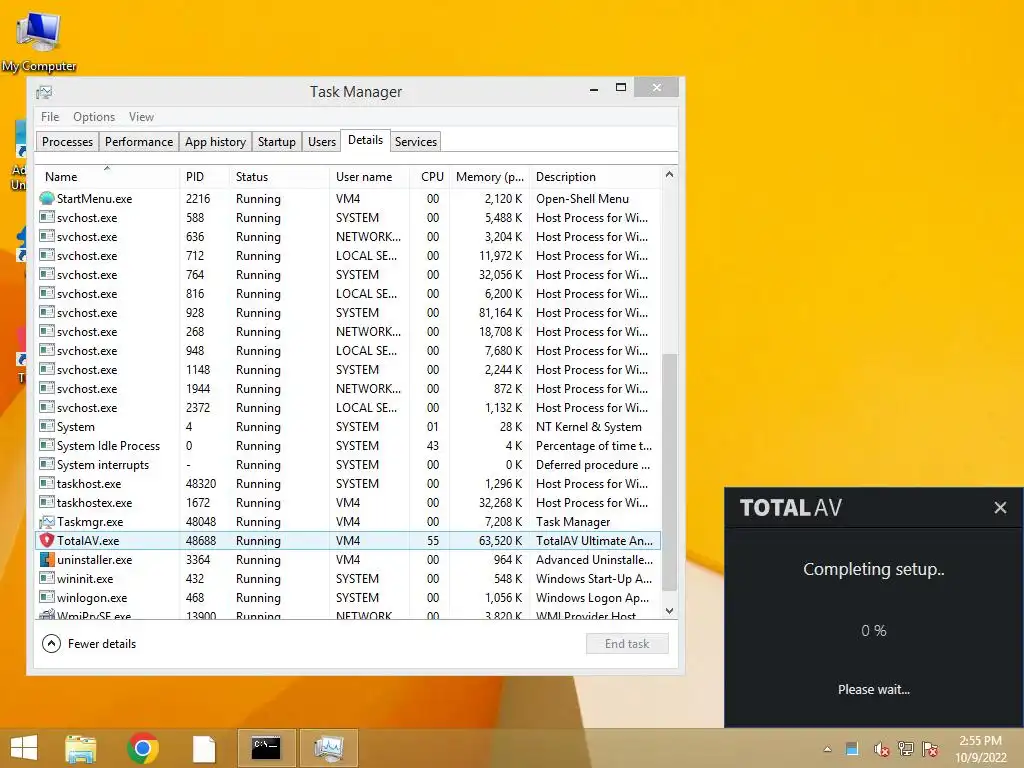Select taskhost.exe with PID 48320

[x=349, y=484]
